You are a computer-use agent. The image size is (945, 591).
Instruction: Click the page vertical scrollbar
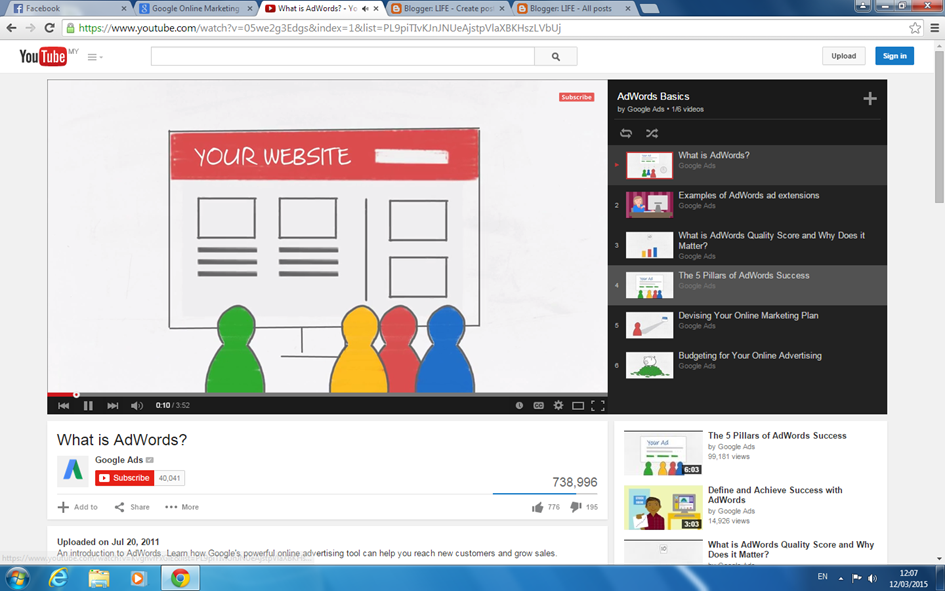[940, 127]
